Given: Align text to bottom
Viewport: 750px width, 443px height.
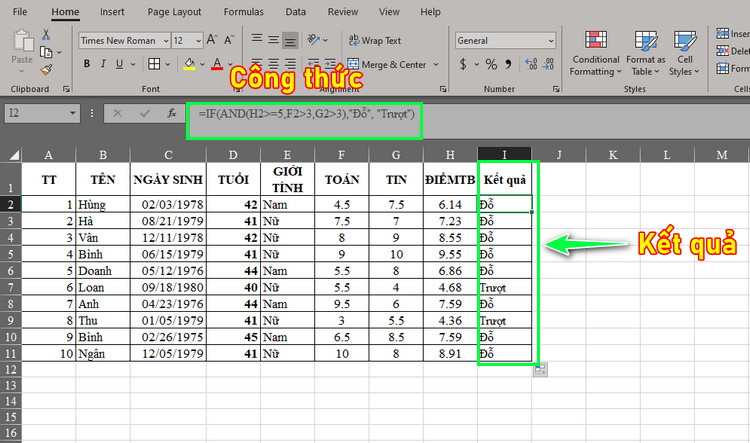Looking at the screenshot, I should (290, 40).
